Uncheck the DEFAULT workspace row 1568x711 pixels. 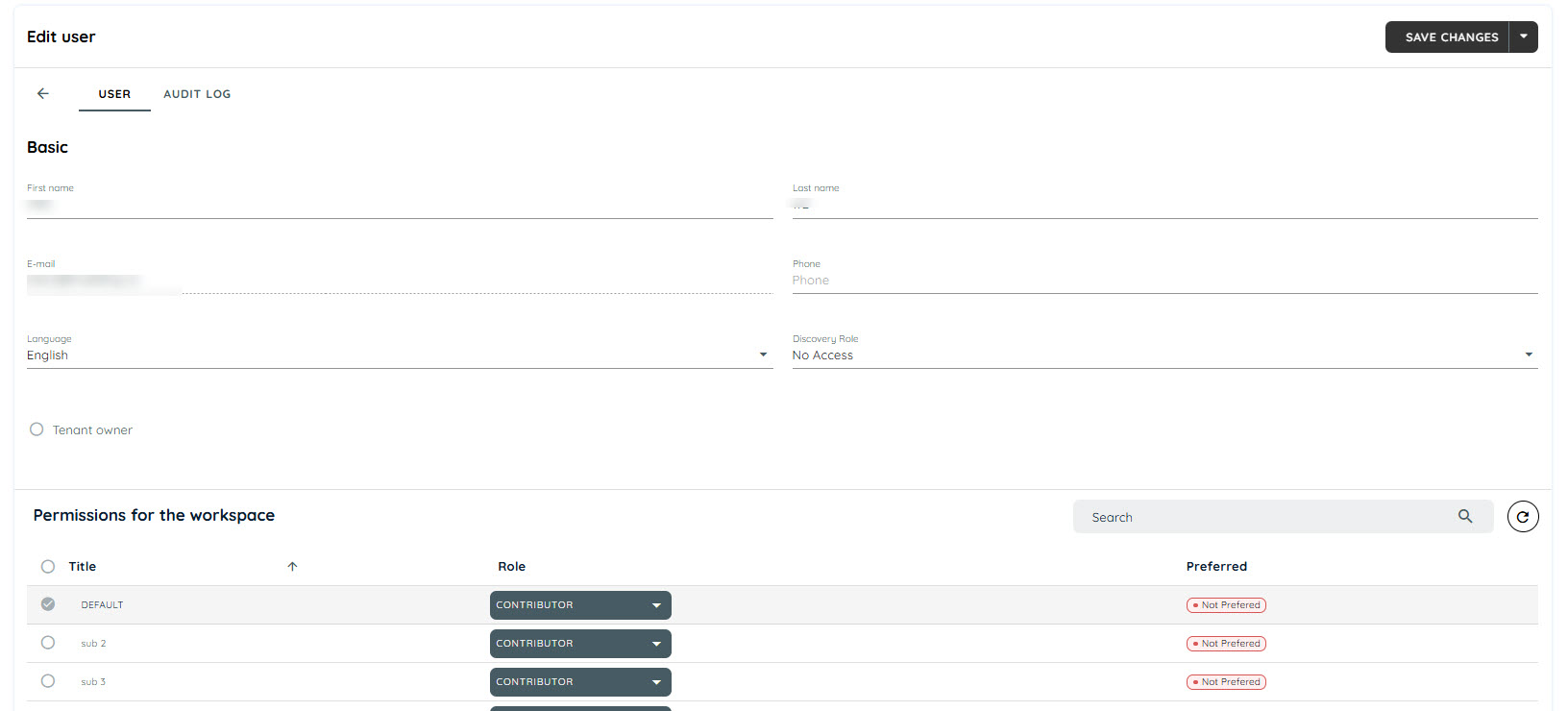pyautogui.click(x=48, y=604)
